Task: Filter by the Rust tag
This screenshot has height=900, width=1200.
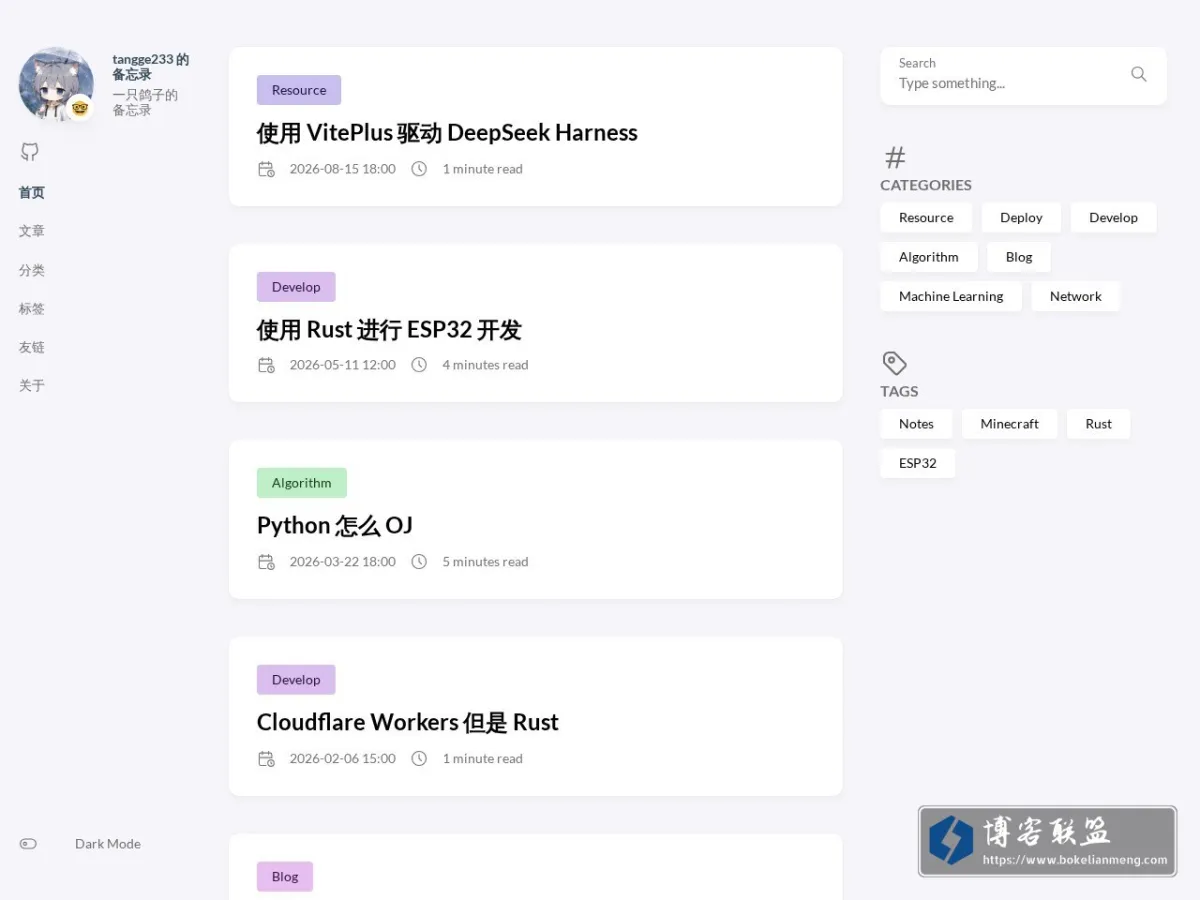Action: tap(1099, 424)
